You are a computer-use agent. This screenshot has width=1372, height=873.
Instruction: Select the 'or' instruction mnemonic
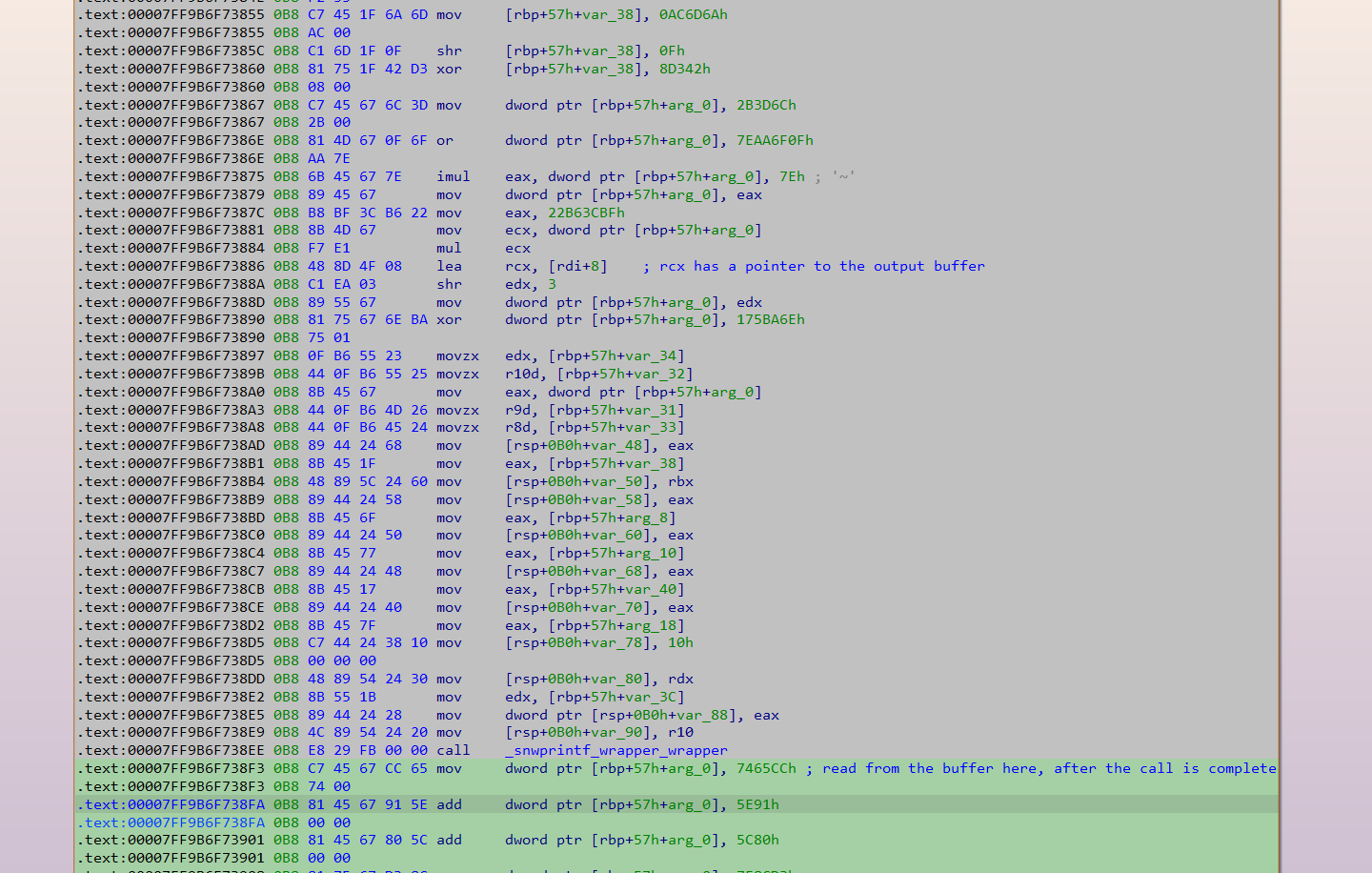(445, 140)
